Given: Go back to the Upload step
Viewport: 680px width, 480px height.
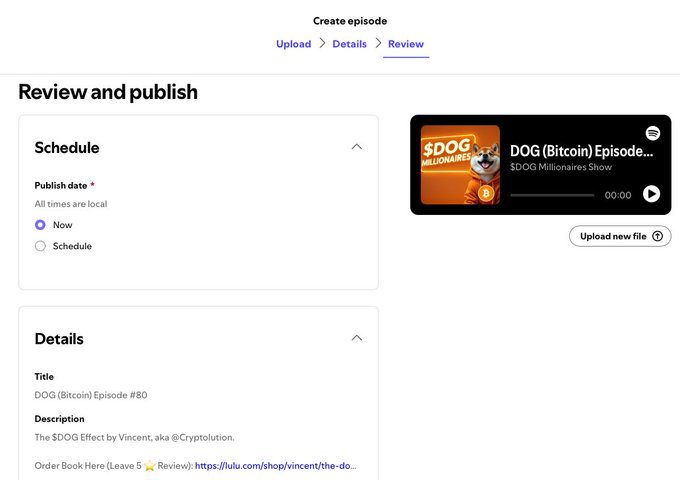Looking at the screenshot, I should tap(294, 44).
